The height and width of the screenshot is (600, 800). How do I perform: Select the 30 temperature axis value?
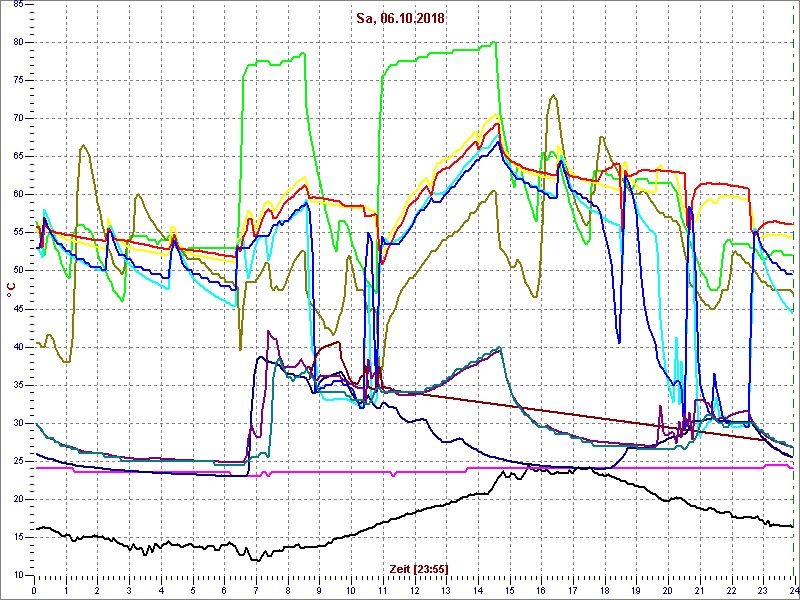(x=16, y=423)
